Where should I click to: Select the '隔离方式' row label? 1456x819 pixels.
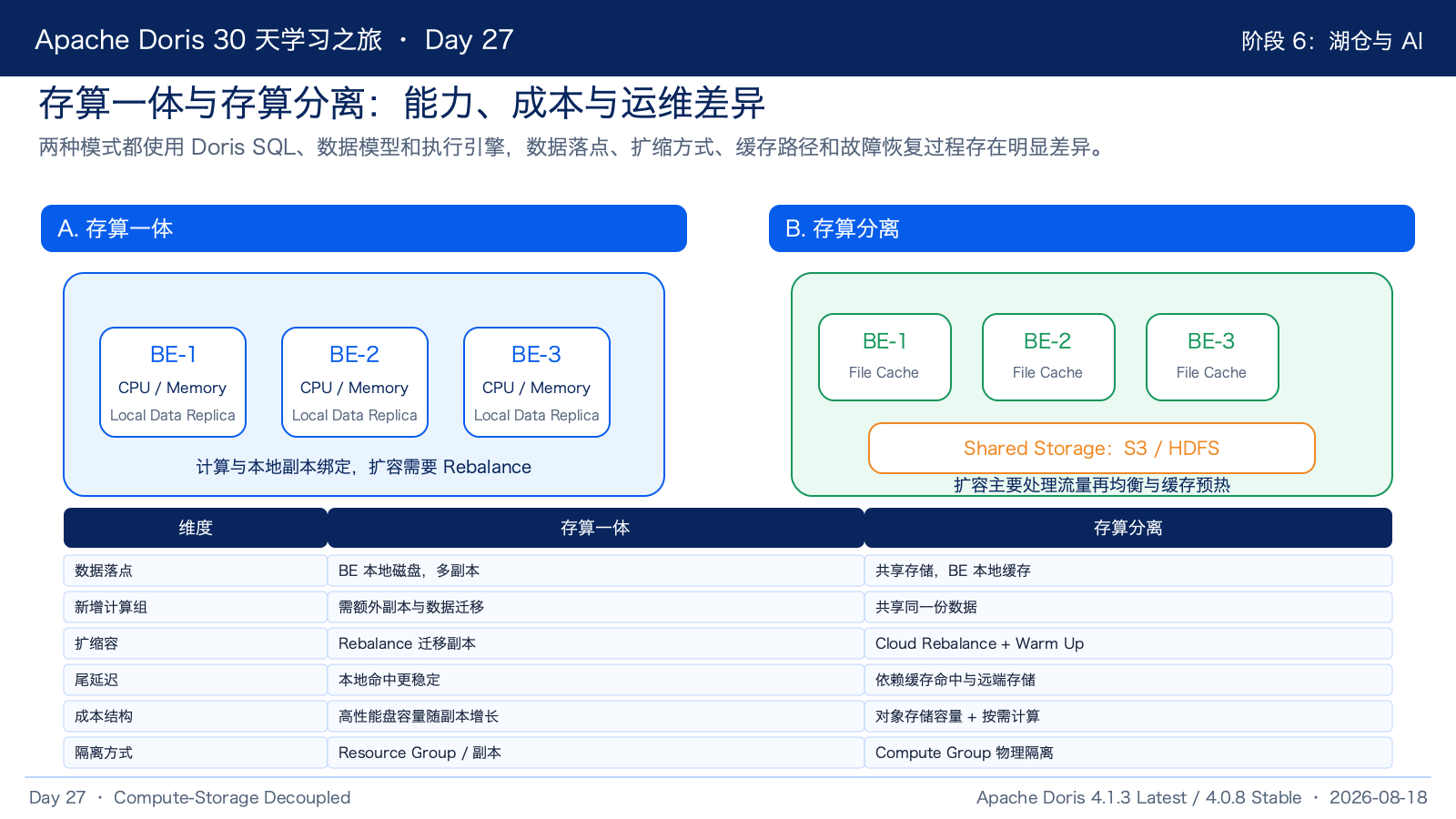[196, 753]
